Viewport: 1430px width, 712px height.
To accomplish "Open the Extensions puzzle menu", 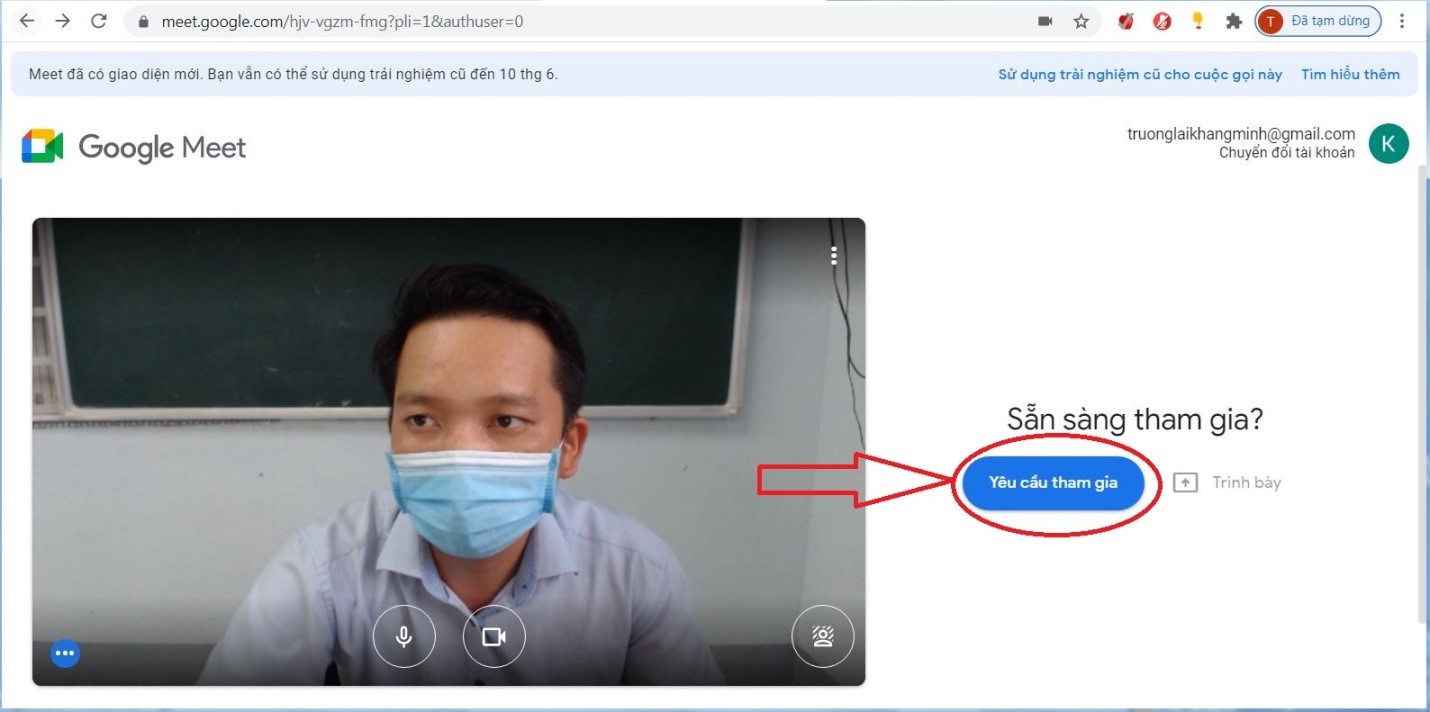I will click(x=1234, y=21).
